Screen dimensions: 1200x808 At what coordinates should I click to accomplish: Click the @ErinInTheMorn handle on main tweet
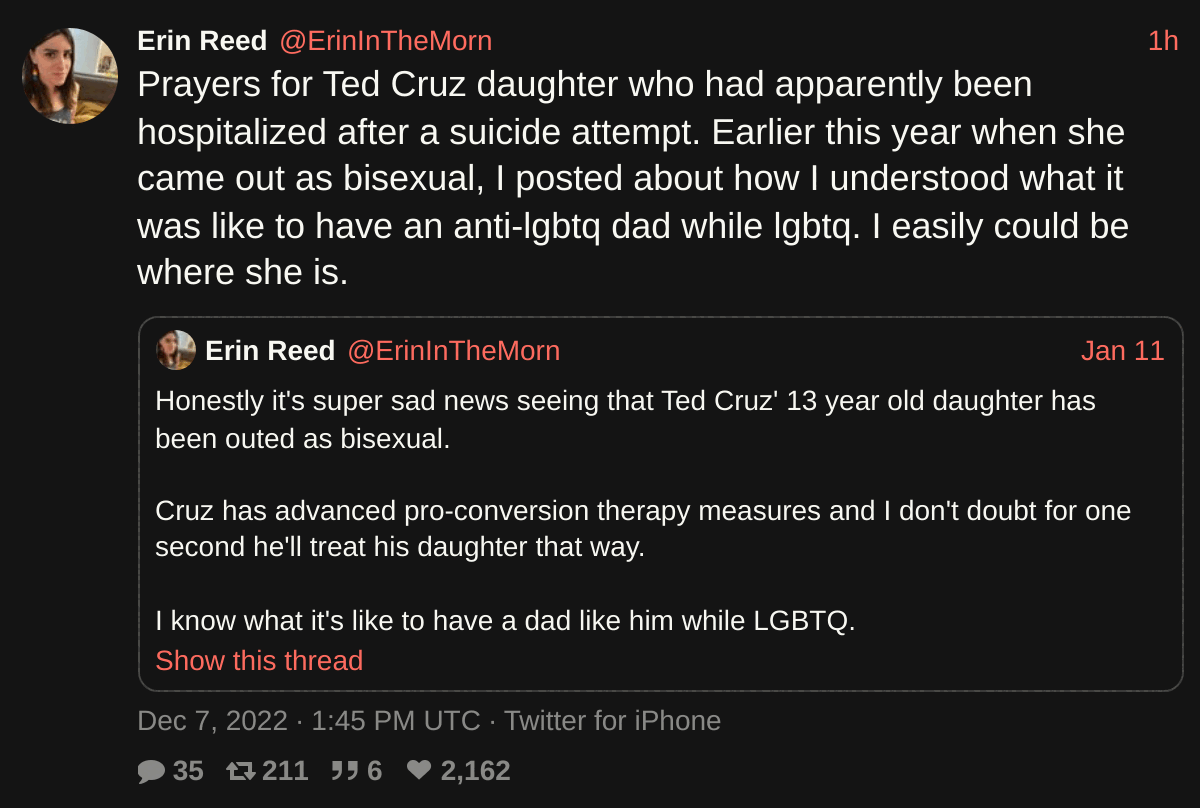(385, 41)
